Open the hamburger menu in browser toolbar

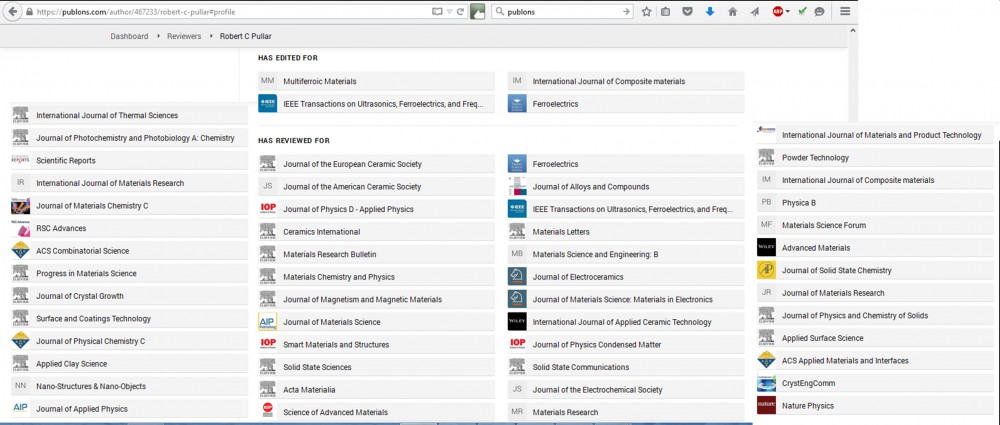coord(845,12)
